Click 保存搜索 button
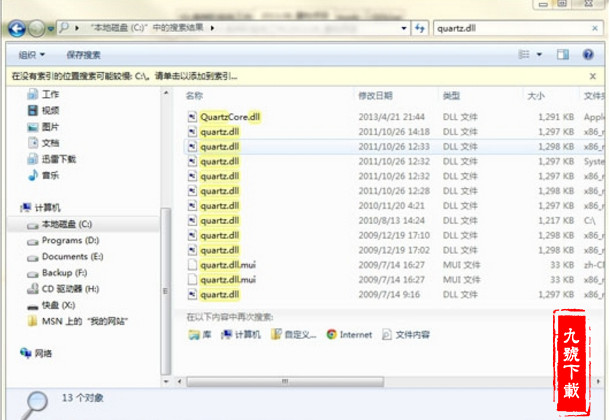Screen dimensions: 610x420 [x=83, y=55]
